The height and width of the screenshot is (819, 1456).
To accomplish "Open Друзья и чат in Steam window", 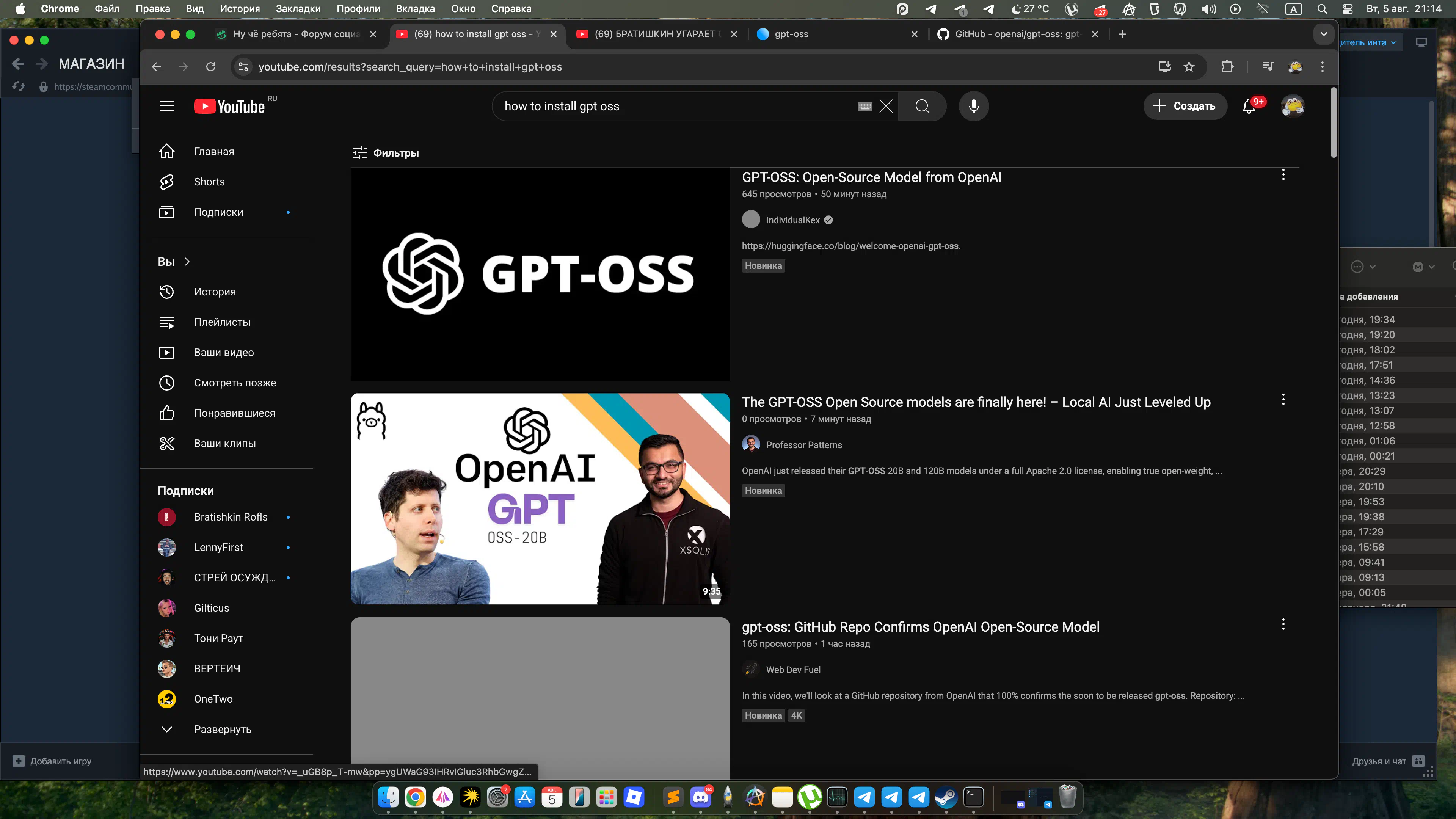I will coord(1388,761).
